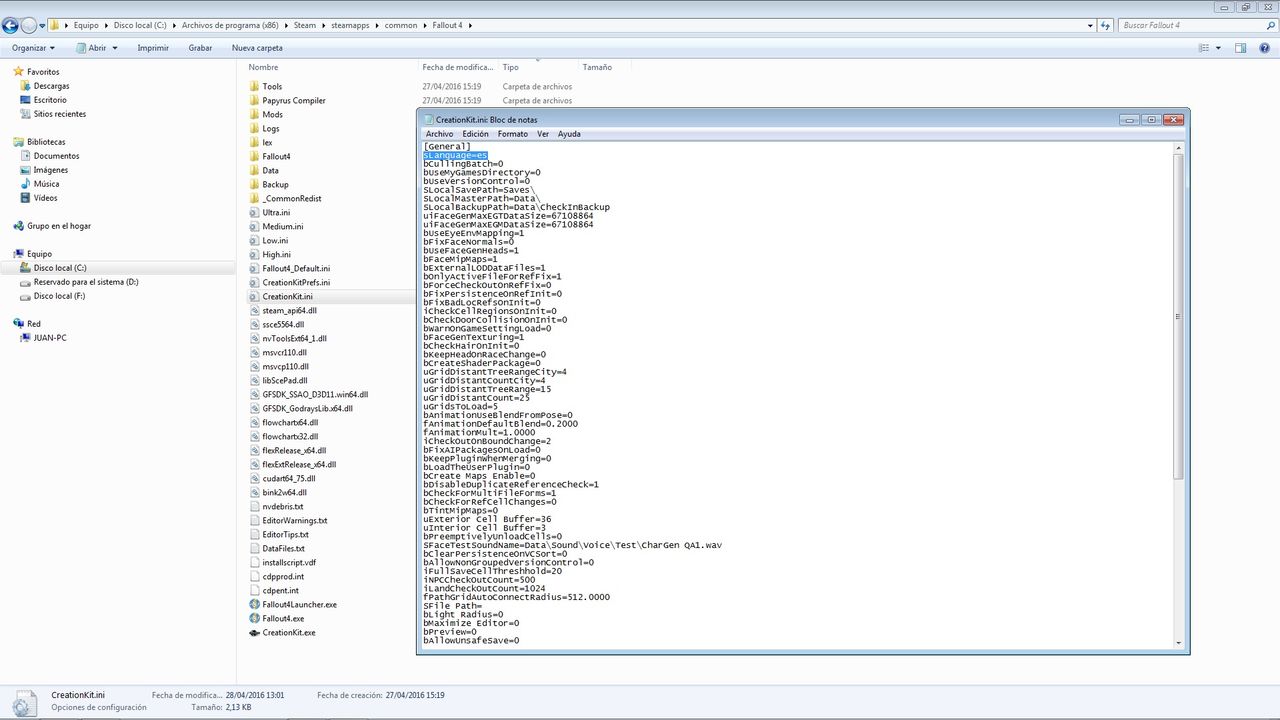Open the Edición menu in Bloc de notas
This screenshot has height=720, width=1280.
(x=475, y=134)
